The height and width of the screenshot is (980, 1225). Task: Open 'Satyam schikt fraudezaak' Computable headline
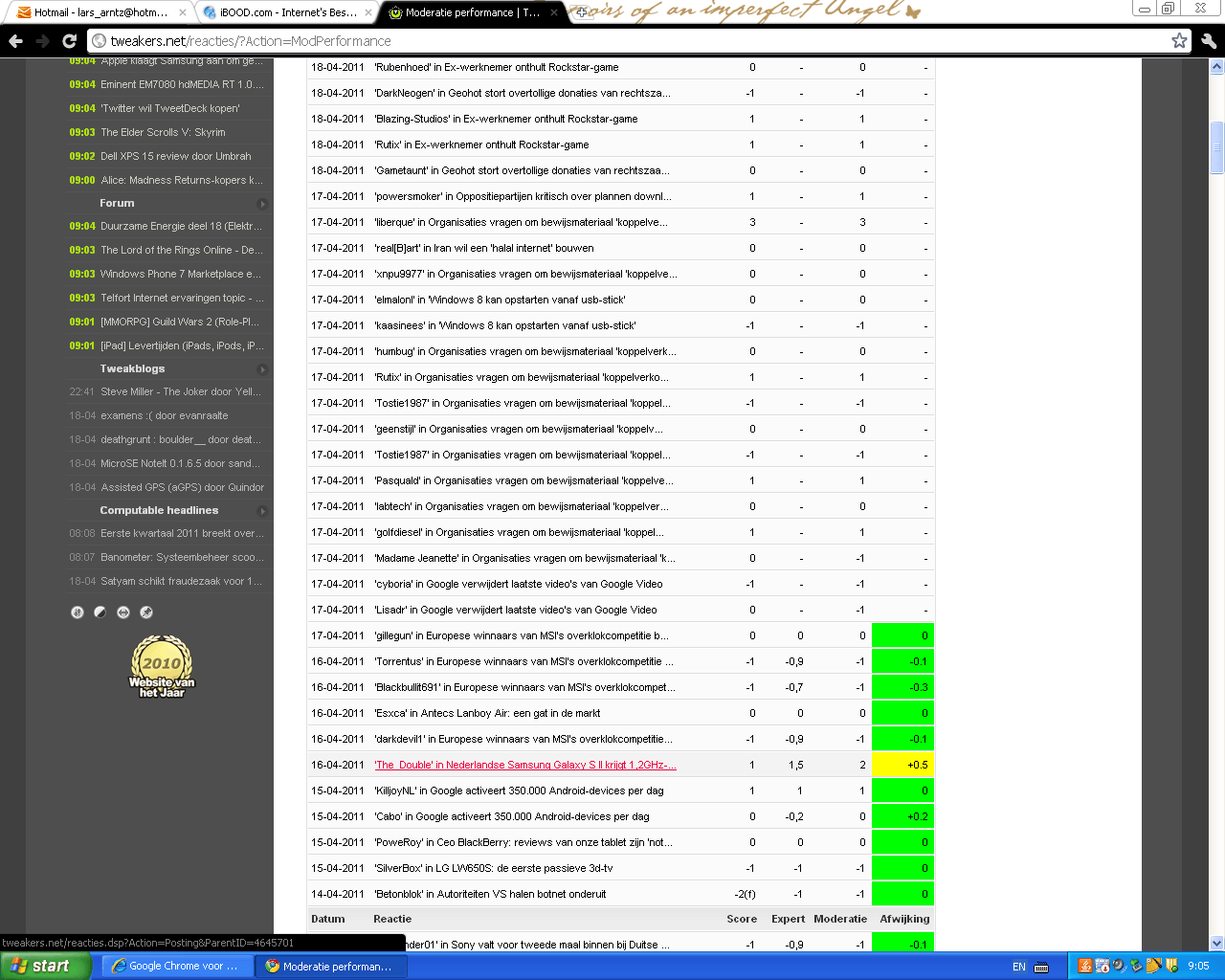[182, 582]
